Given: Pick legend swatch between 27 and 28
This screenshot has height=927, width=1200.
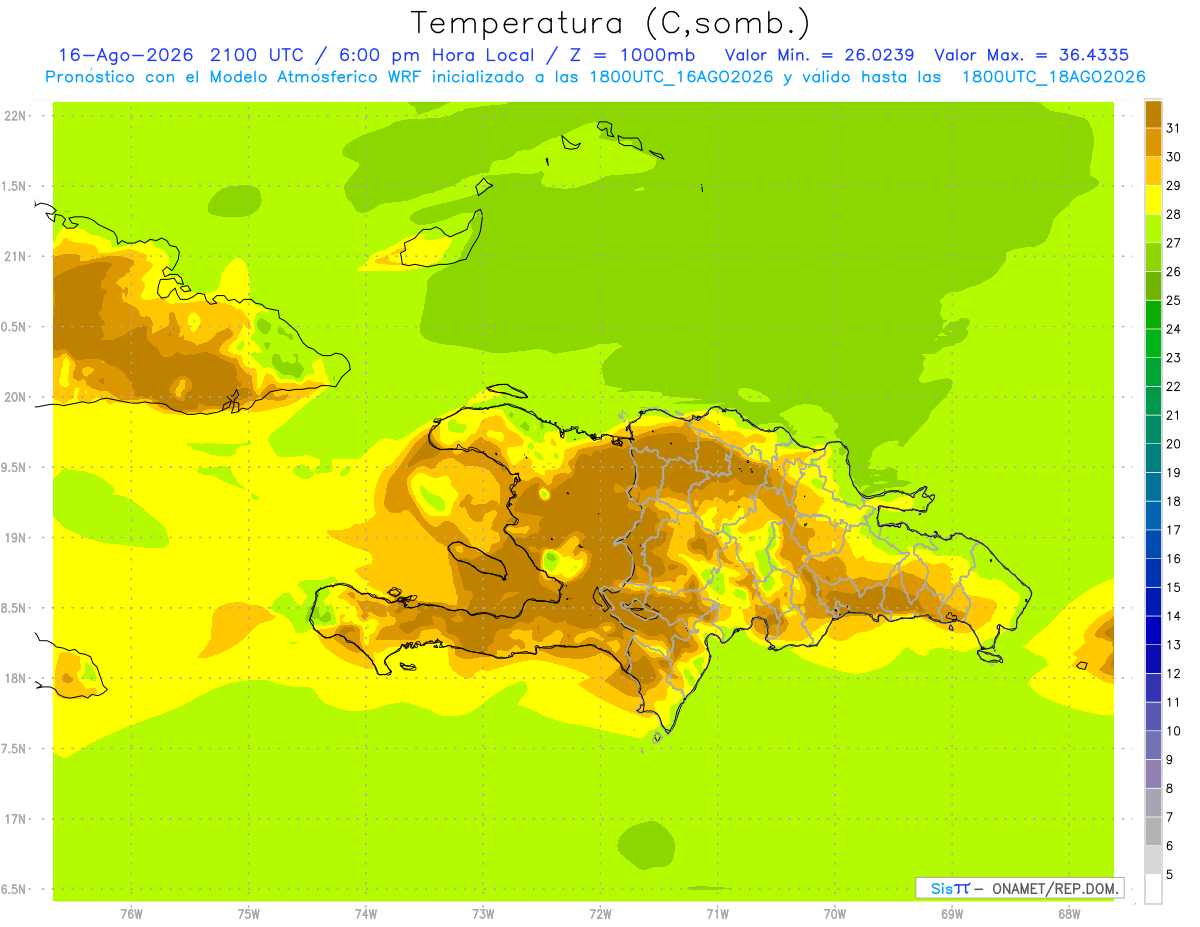Looking at the screenshot, I should (x=1153, y=228).
